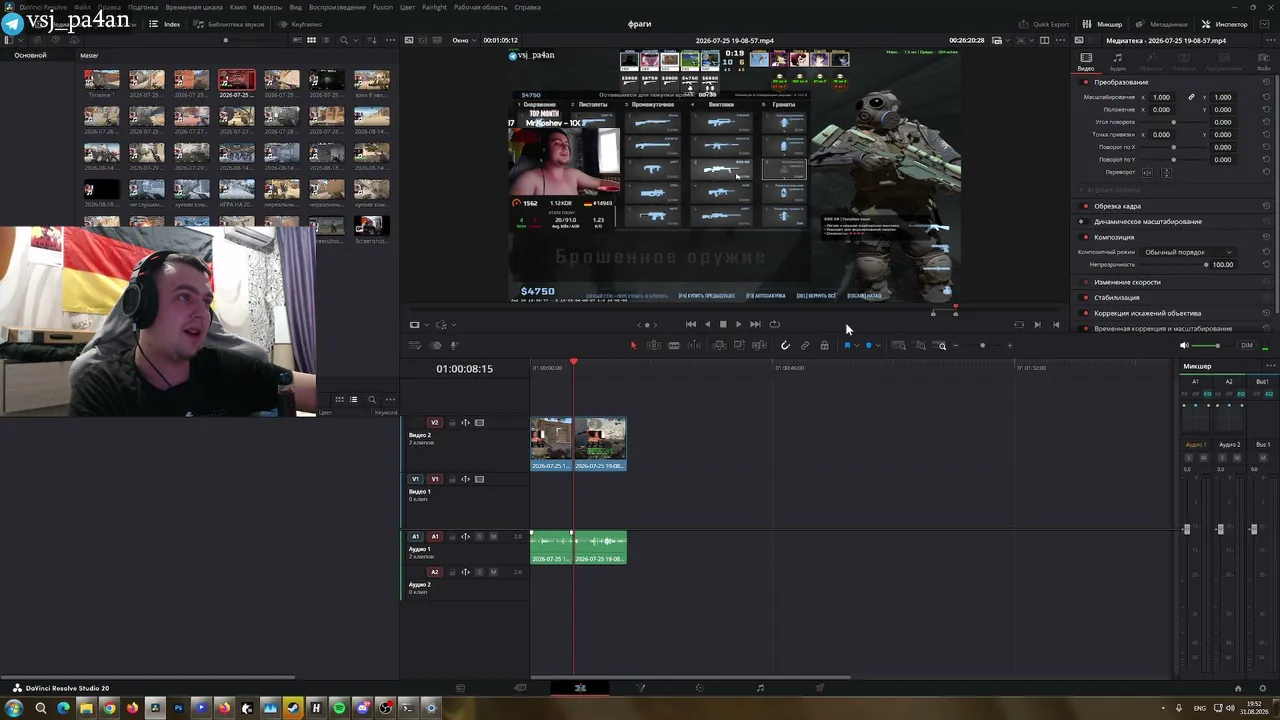Open the Справка menu
The image size is (1280, 720).
pos(527,7)
